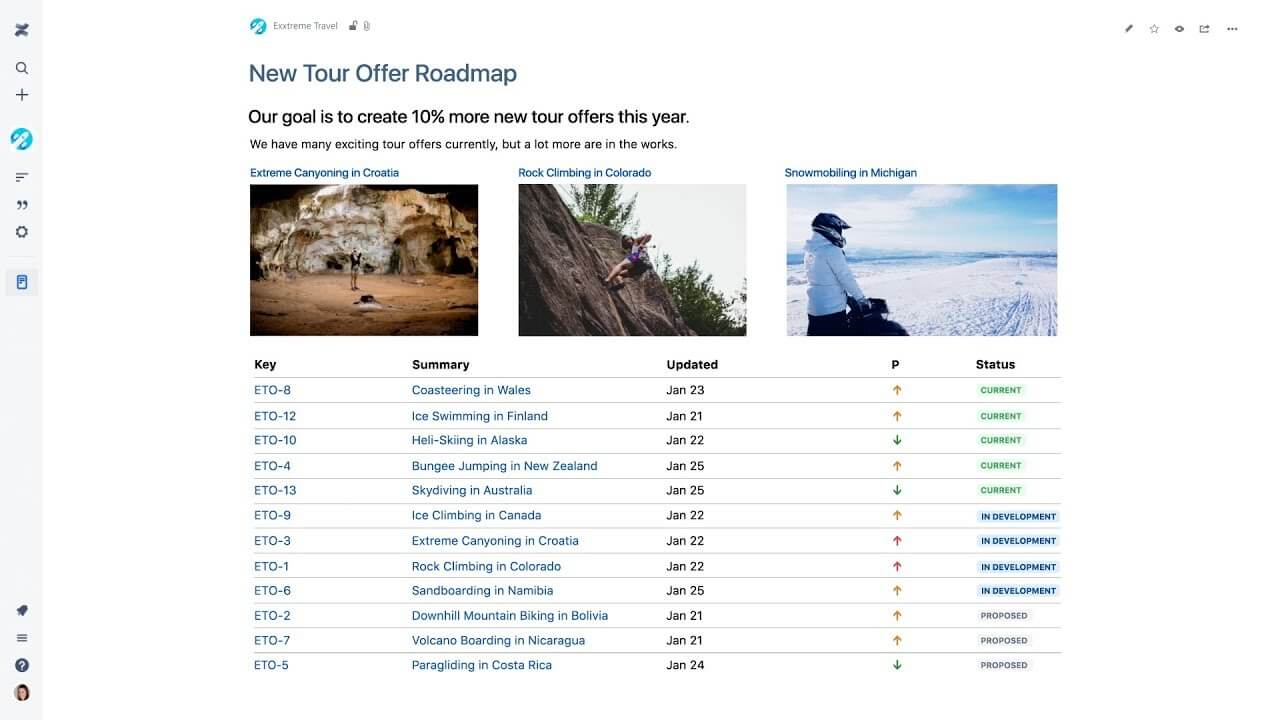The width and height of the screenshot is (1280, 720).
Task: Open the ETO-8 issue key link
Action: [272, 390]
